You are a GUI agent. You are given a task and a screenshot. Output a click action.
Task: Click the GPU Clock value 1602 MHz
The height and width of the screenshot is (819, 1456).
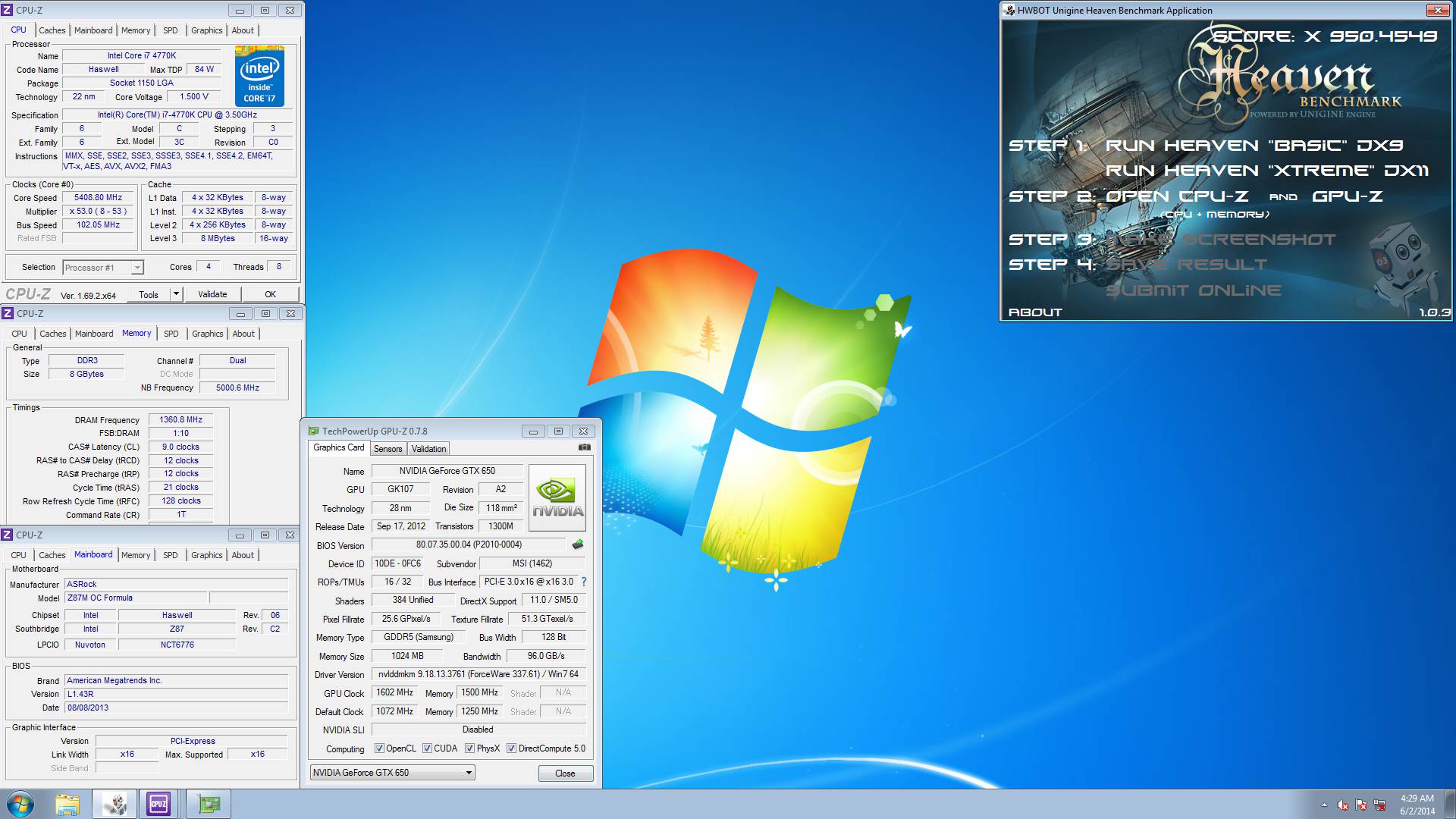click(x=394, y=692)
